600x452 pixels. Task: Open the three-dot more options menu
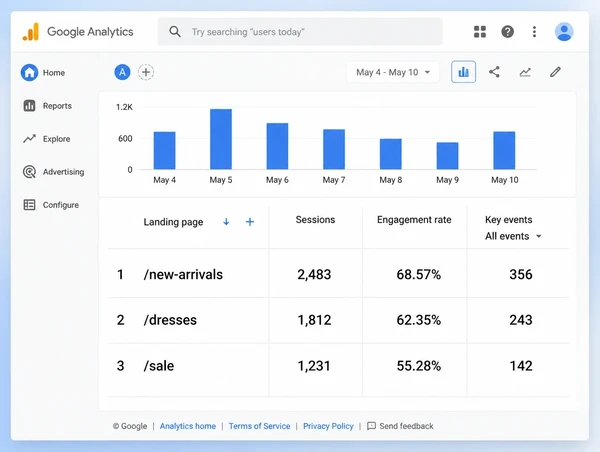(534, 32)
